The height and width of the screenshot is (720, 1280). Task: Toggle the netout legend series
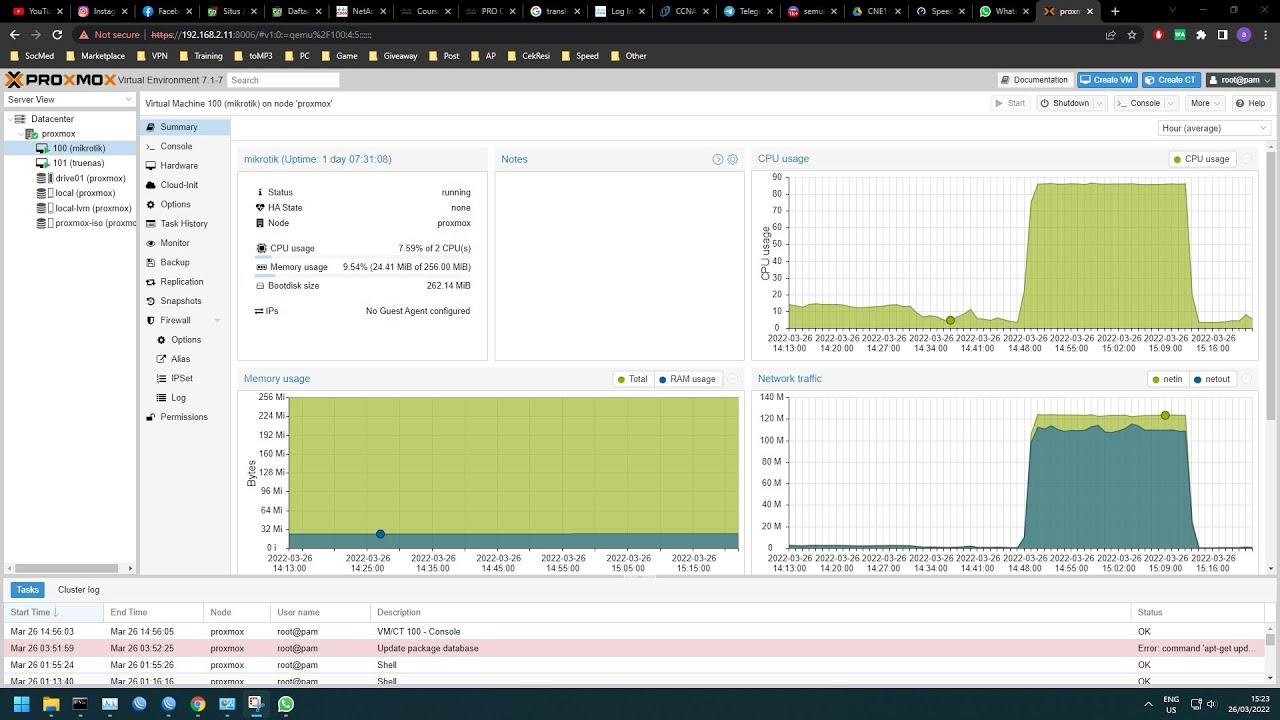(x=1212, y=379)
